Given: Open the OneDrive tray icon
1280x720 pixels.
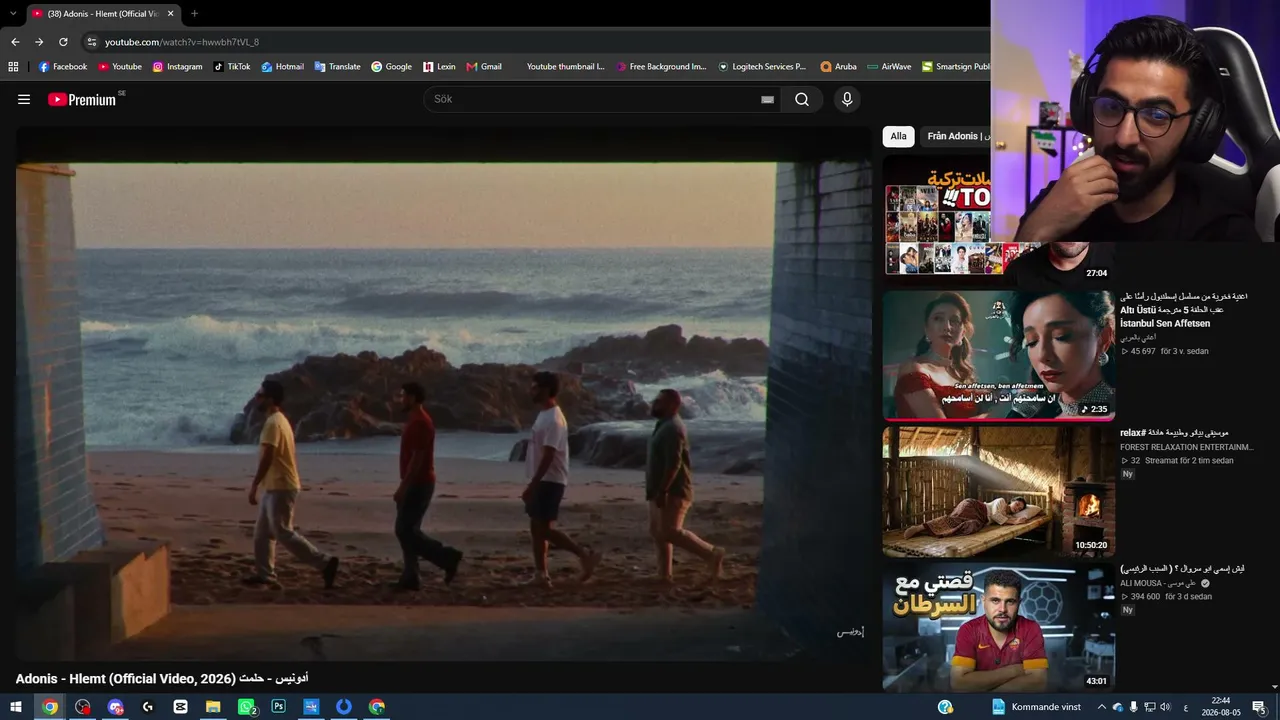Looking at the screenshot, I should click(1117, 707).
